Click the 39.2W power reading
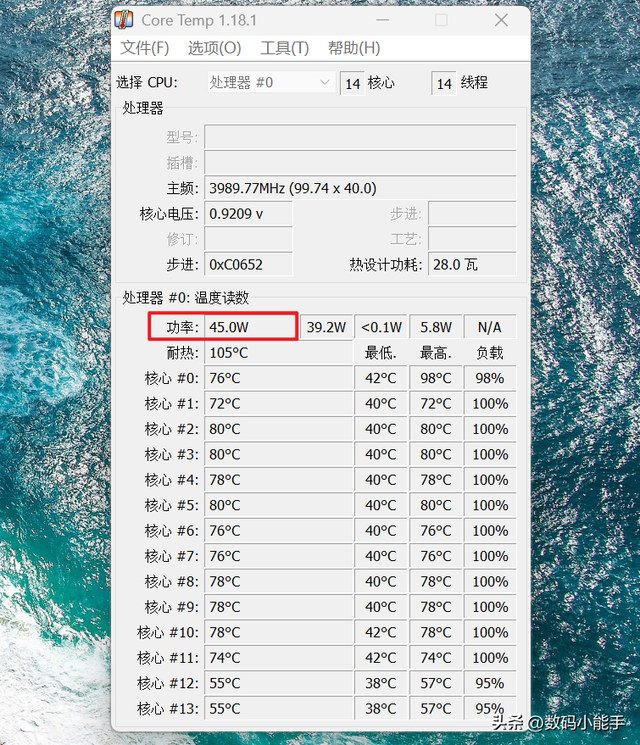 pos(326,327)
